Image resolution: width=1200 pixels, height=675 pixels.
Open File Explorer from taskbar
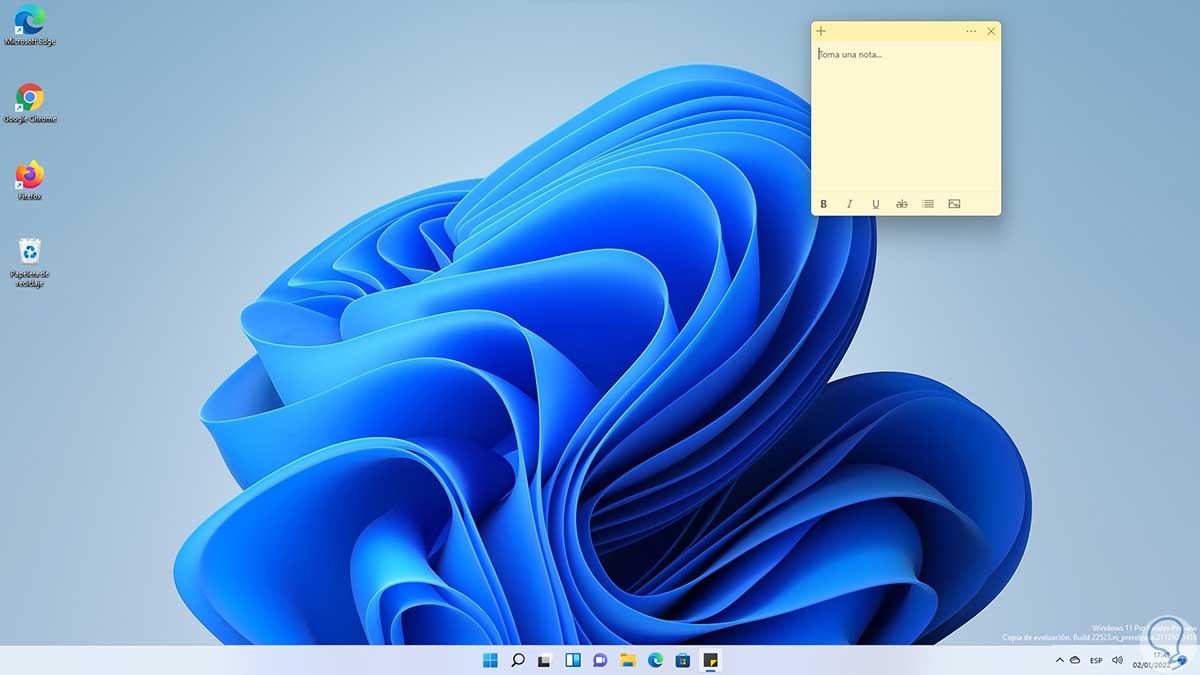628,660
